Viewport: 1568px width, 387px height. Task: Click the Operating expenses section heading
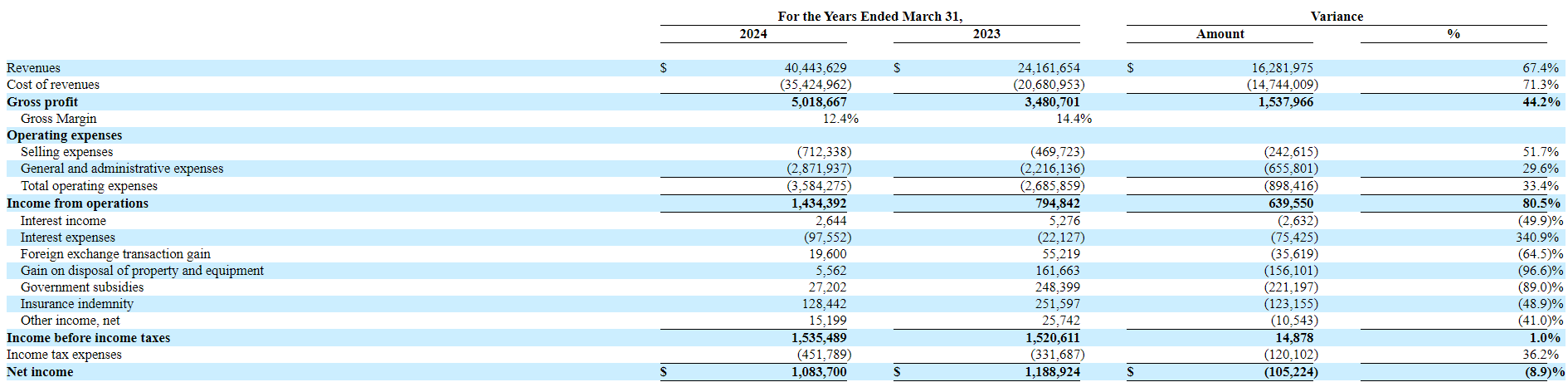(64, 135)
